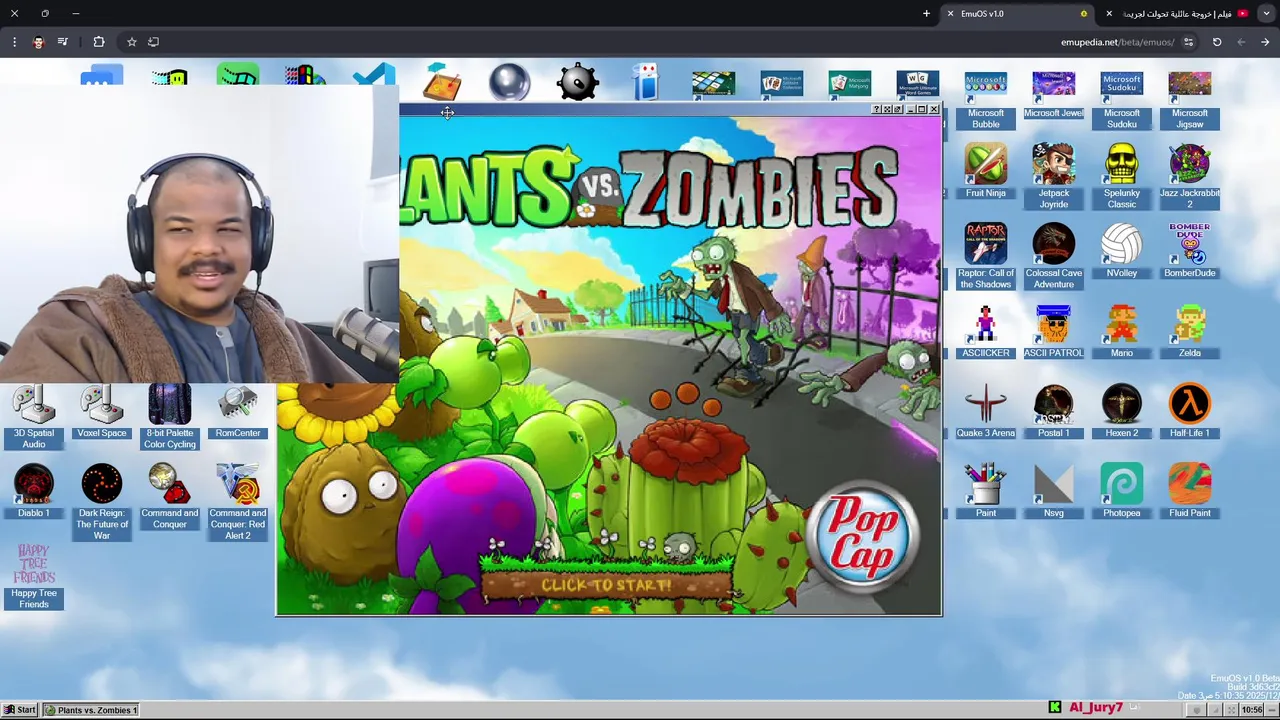Launch the Microsoft Mahjong shortcut

pyautogui.click(x=849, y=84)
